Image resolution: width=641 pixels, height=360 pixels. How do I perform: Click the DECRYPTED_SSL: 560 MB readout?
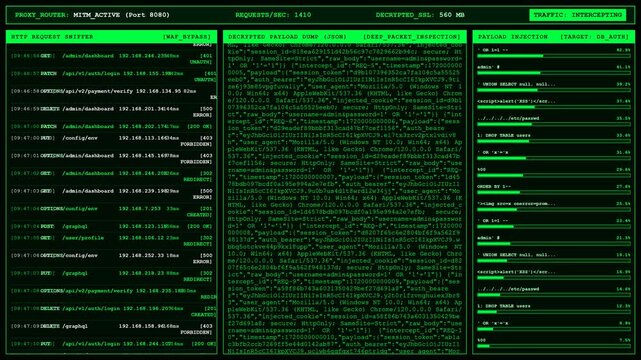[420, 15]
